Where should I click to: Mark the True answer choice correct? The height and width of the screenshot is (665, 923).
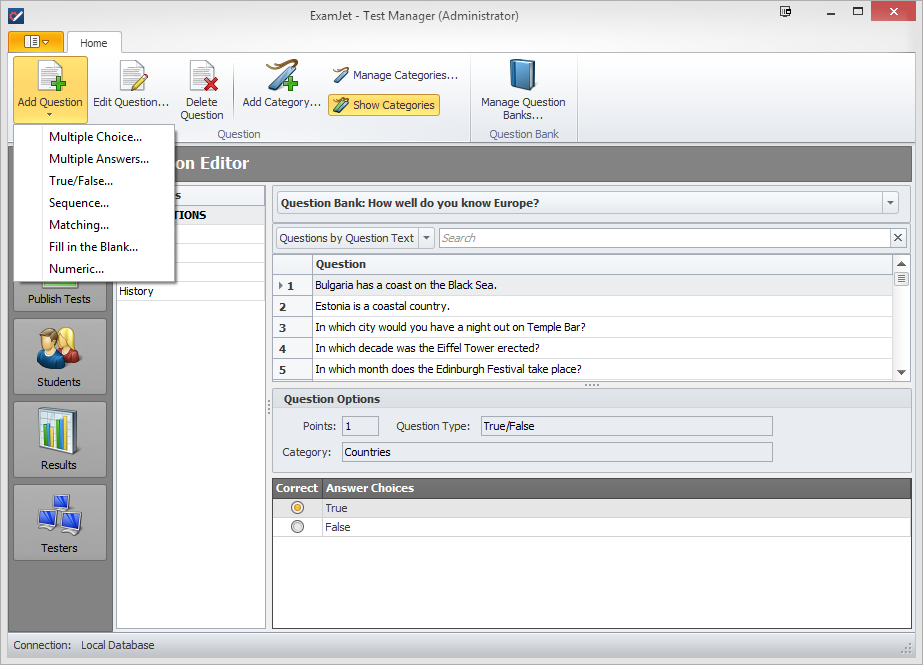(297, 507)
